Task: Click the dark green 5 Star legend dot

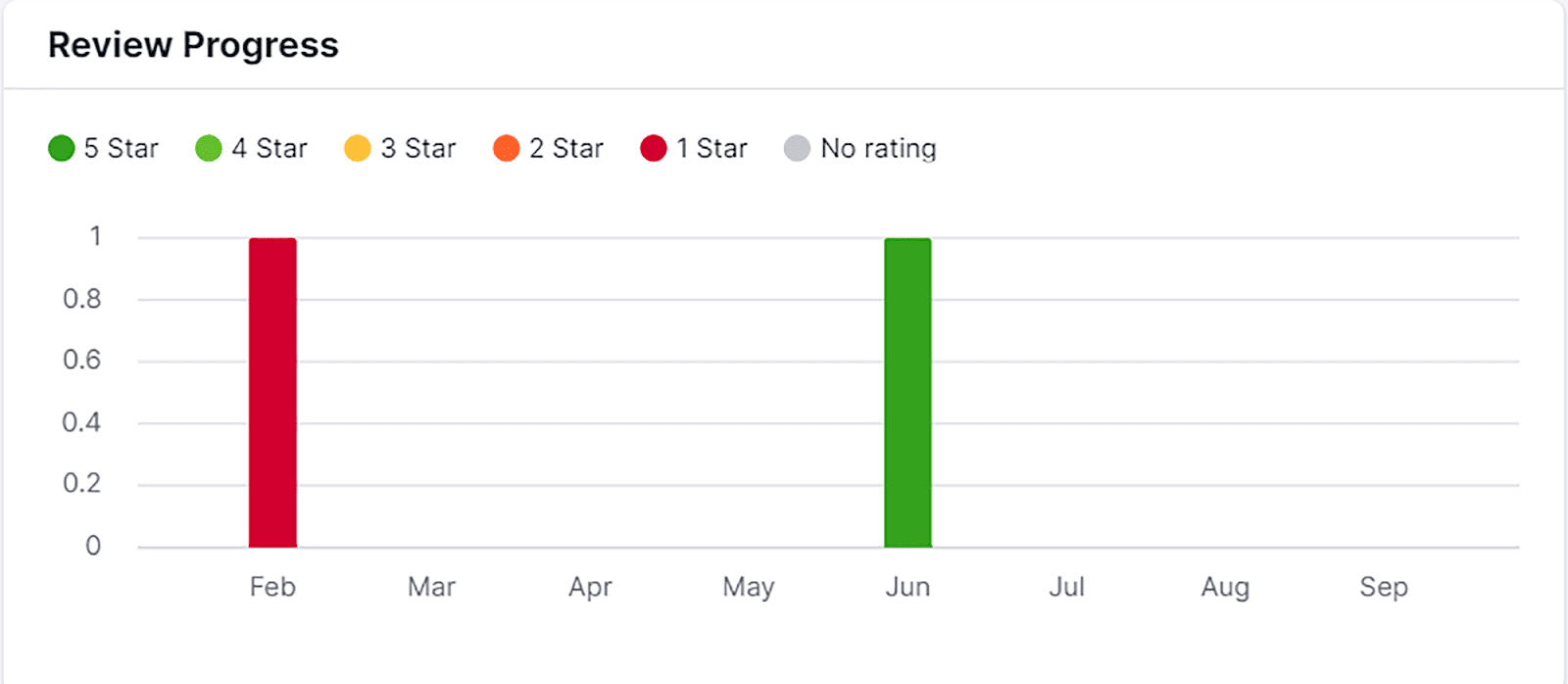Action: tap(62, 149)
